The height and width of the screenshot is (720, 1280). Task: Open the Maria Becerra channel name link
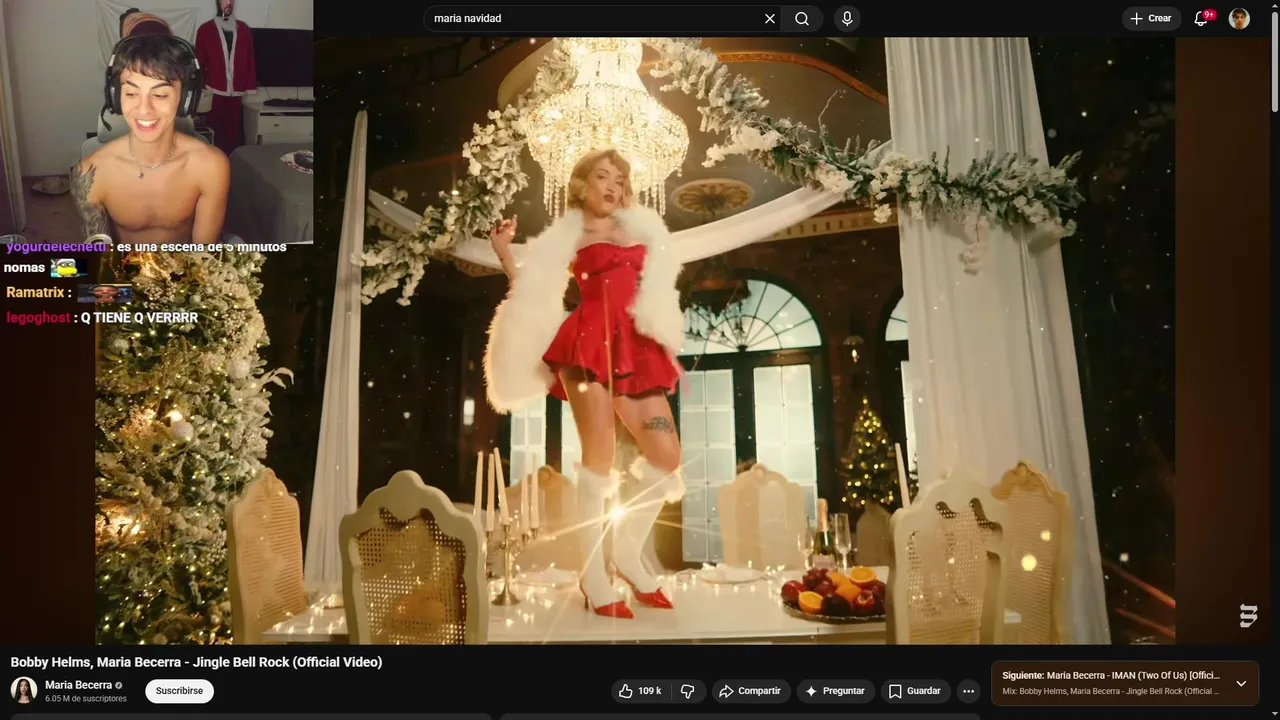(x=79, y=685)
